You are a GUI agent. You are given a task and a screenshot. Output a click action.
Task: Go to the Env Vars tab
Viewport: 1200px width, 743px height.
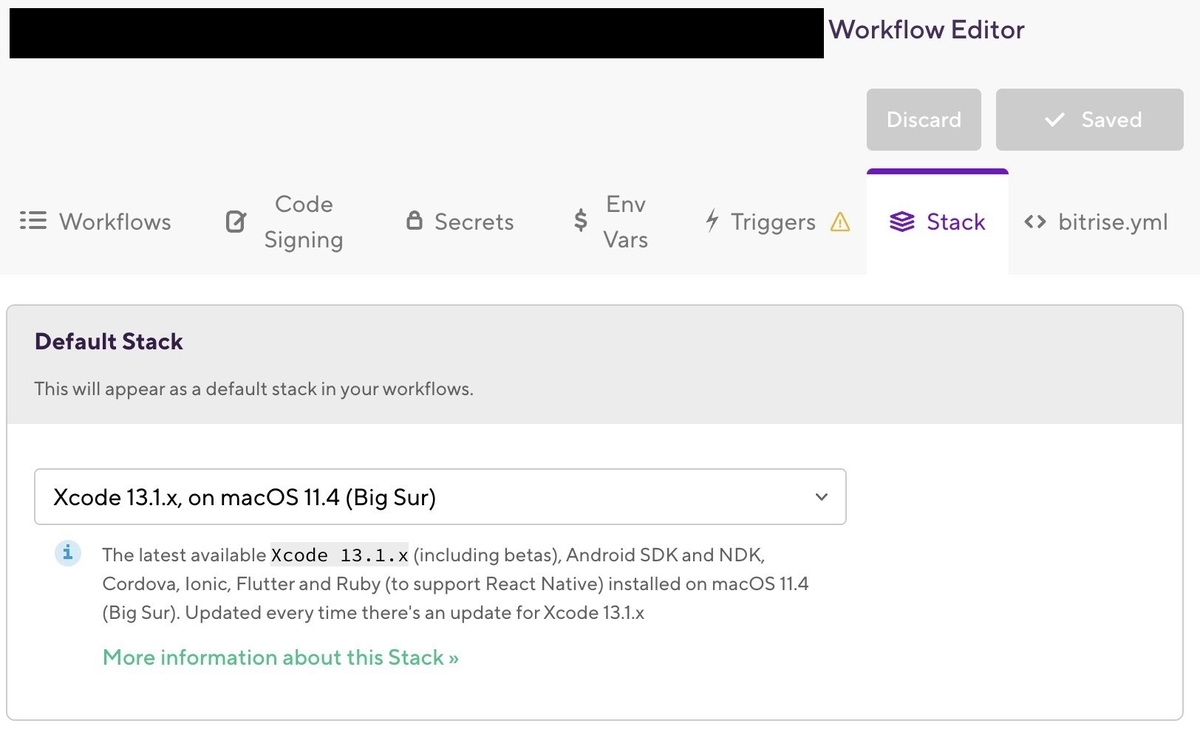click(x=610, y=222)
